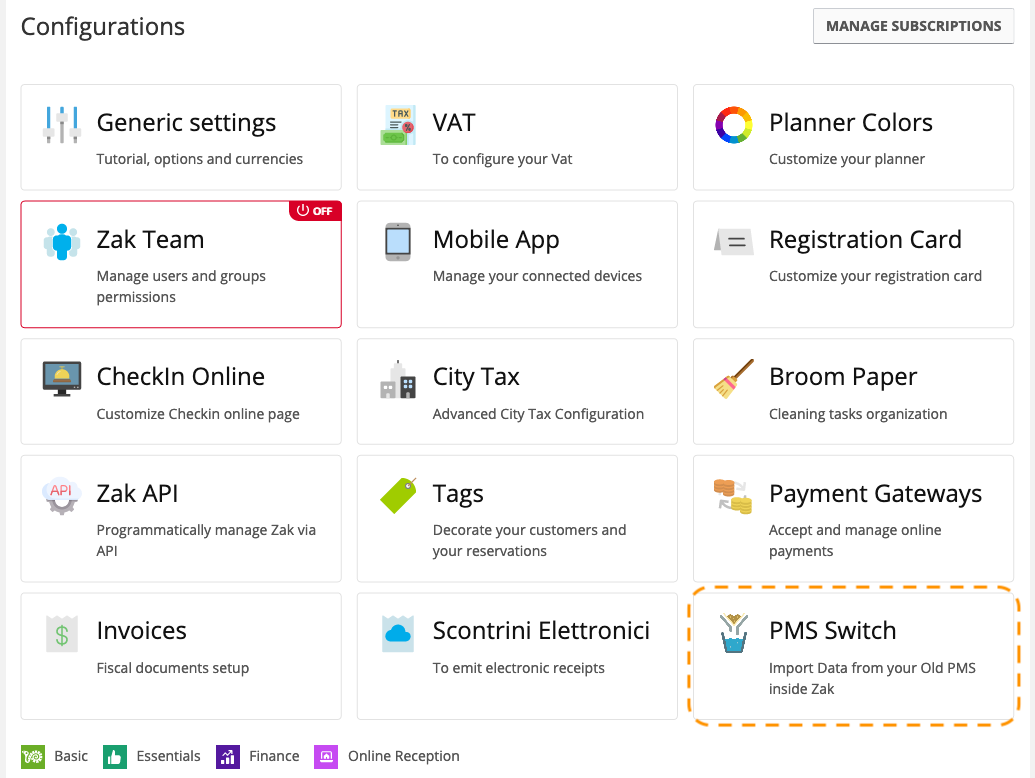Click the CheckIn Online monitor bell icon
Viewport: 1035px width, 778px height.
pos(61,378)
